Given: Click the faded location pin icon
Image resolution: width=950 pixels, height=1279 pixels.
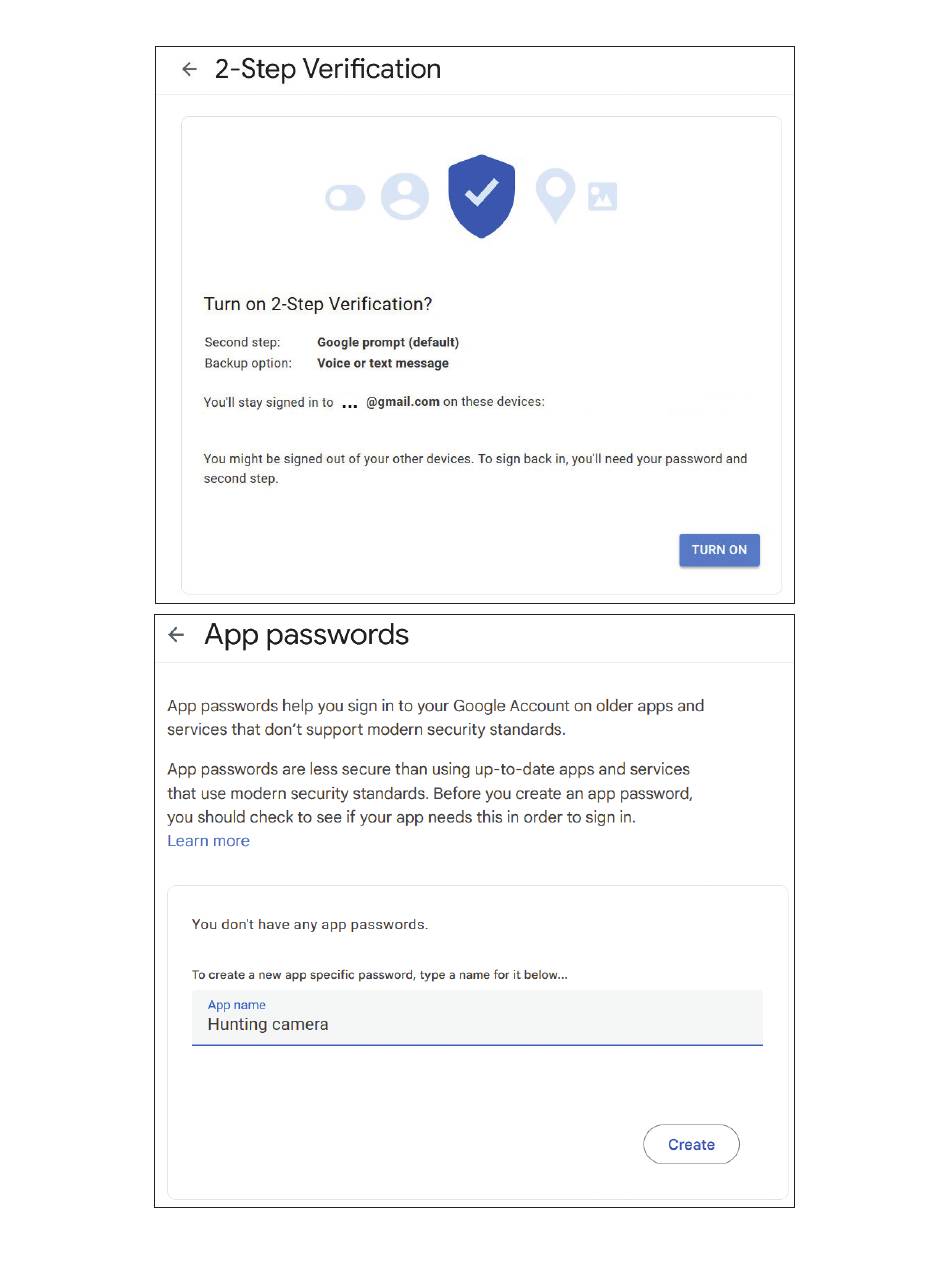Looking at the screenshot, I should click(556, 195).
